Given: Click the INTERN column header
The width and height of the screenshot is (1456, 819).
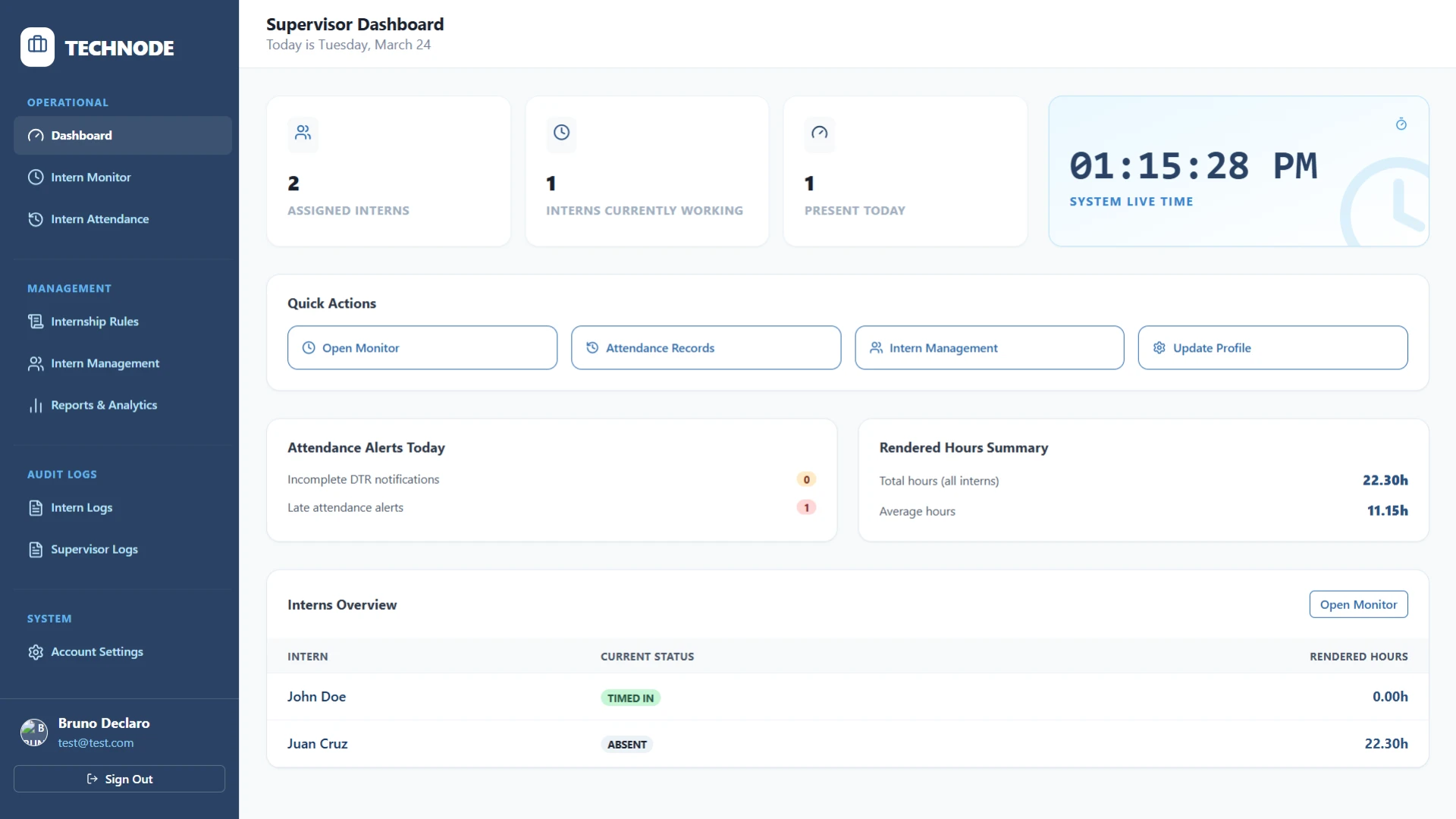Looking at the screenshot, I should click(x=308, y=657).
